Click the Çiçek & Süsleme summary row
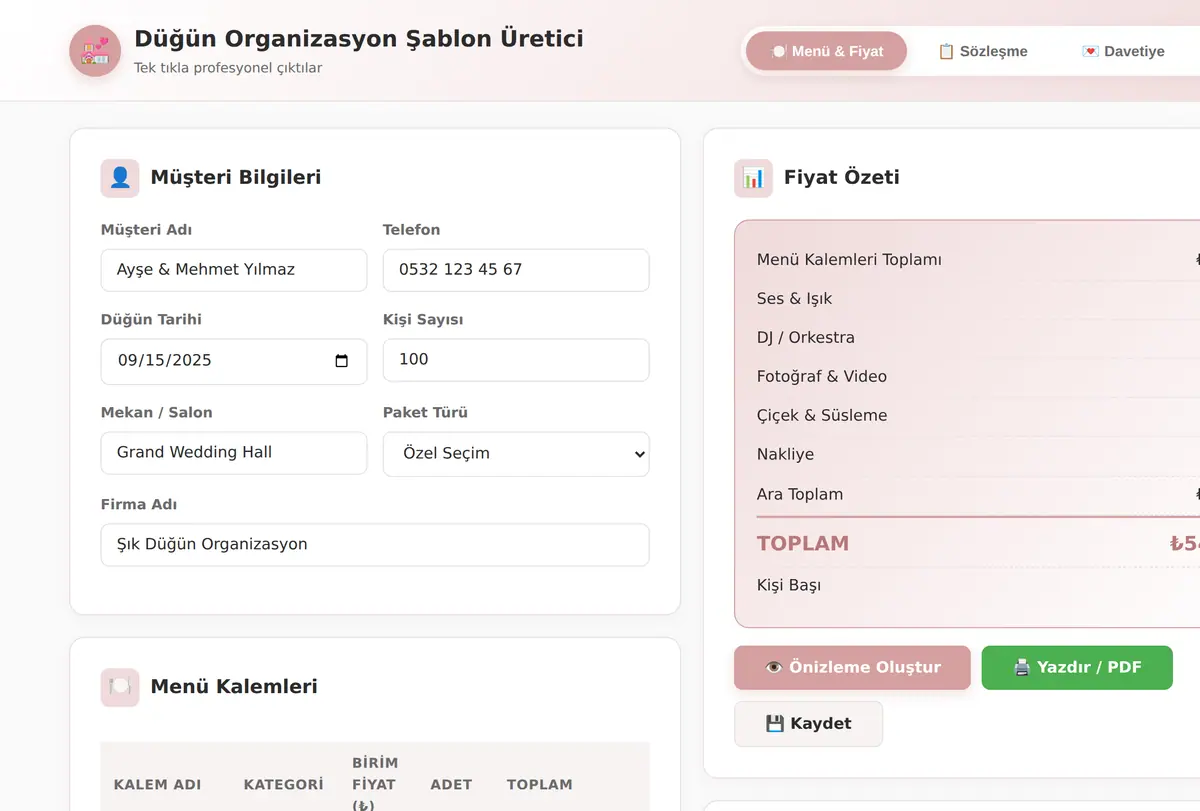1200x811 pixels. tap(978, 415)
